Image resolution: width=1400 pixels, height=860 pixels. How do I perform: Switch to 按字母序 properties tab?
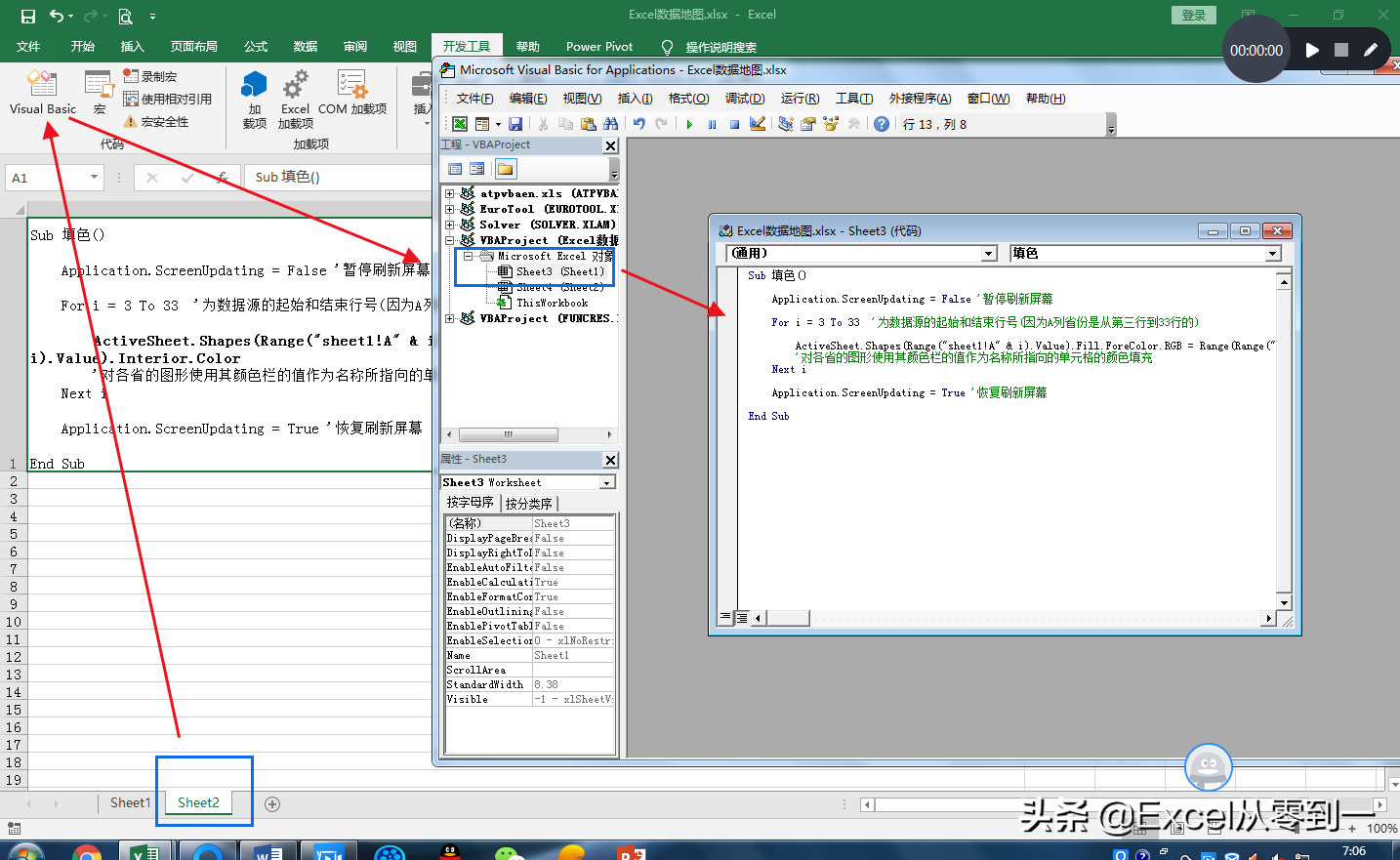pyautogui.click(x=471, y=503)
